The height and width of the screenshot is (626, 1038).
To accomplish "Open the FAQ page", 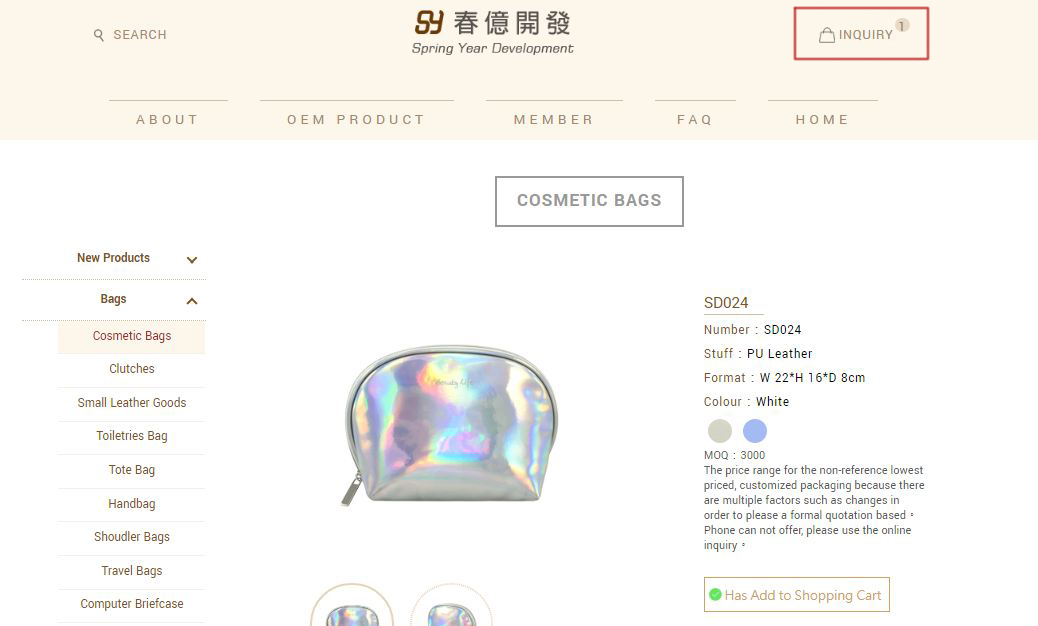I will [695, 119].
